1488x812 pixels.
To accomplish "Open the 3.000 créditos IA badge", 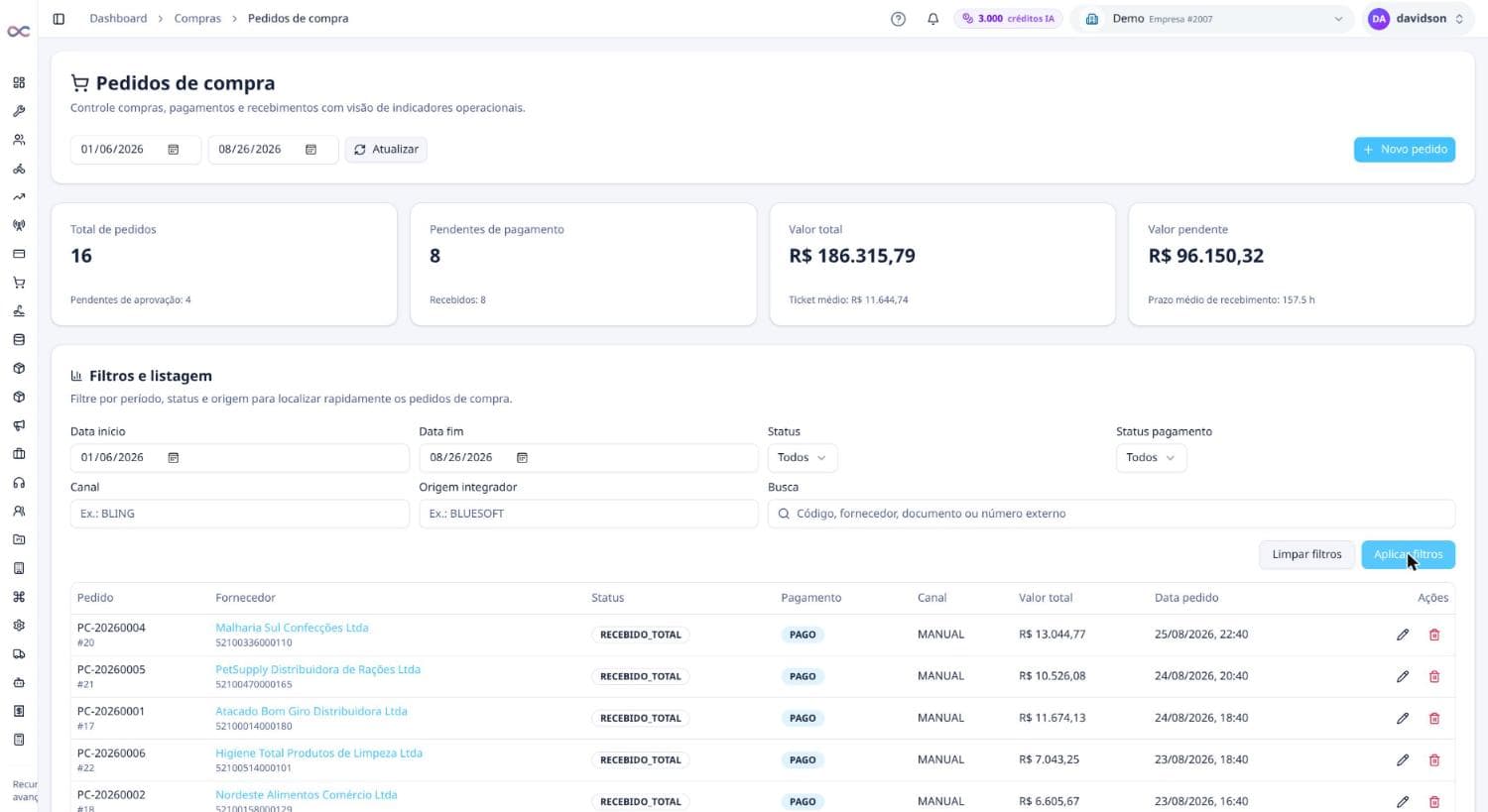I will [1008, 19].
